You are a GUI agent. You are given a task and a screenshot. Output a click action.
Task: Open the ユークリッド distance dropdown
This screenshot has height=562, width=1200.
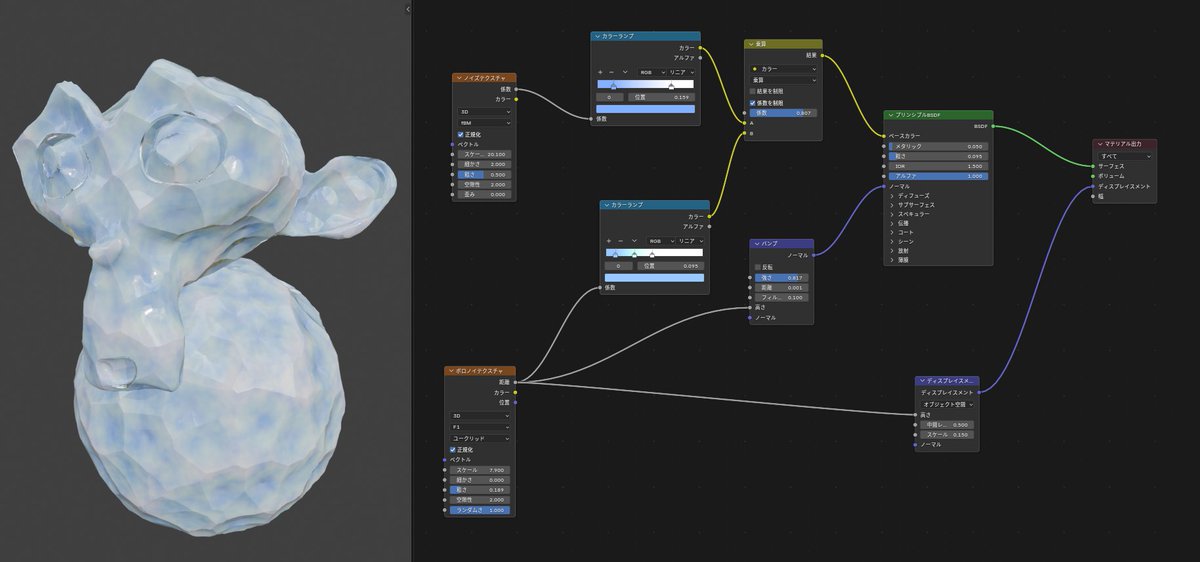(480, 438)
